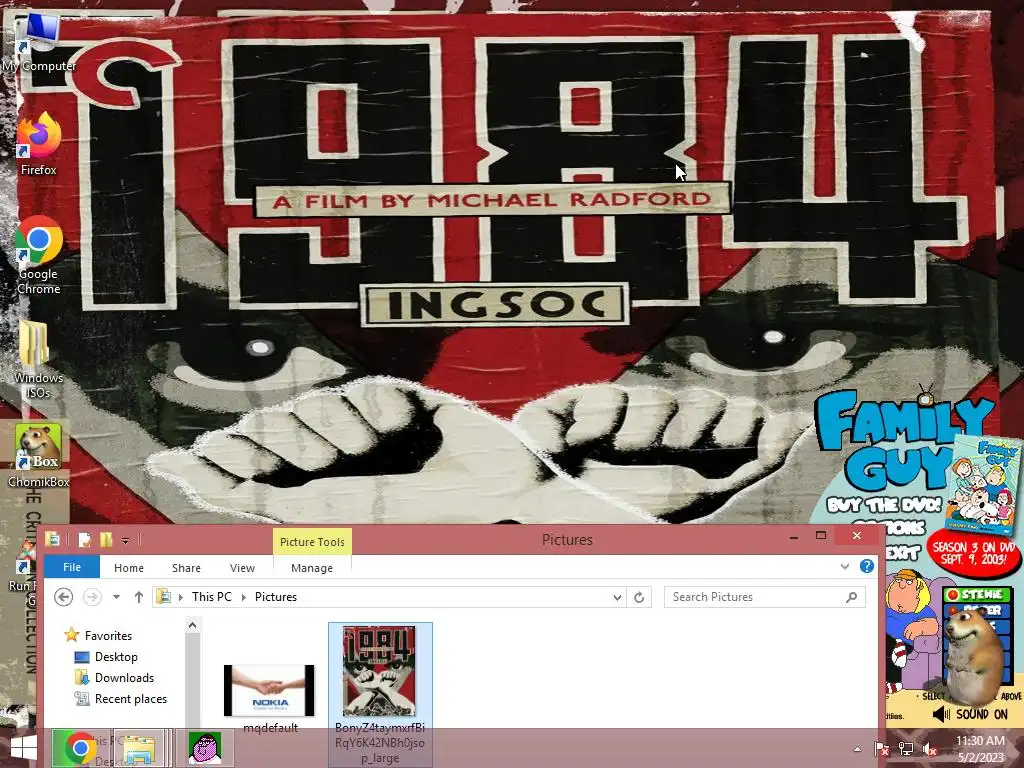Click Explorer window system icon in title bar
1024x768 pixels.
point(53,539)
